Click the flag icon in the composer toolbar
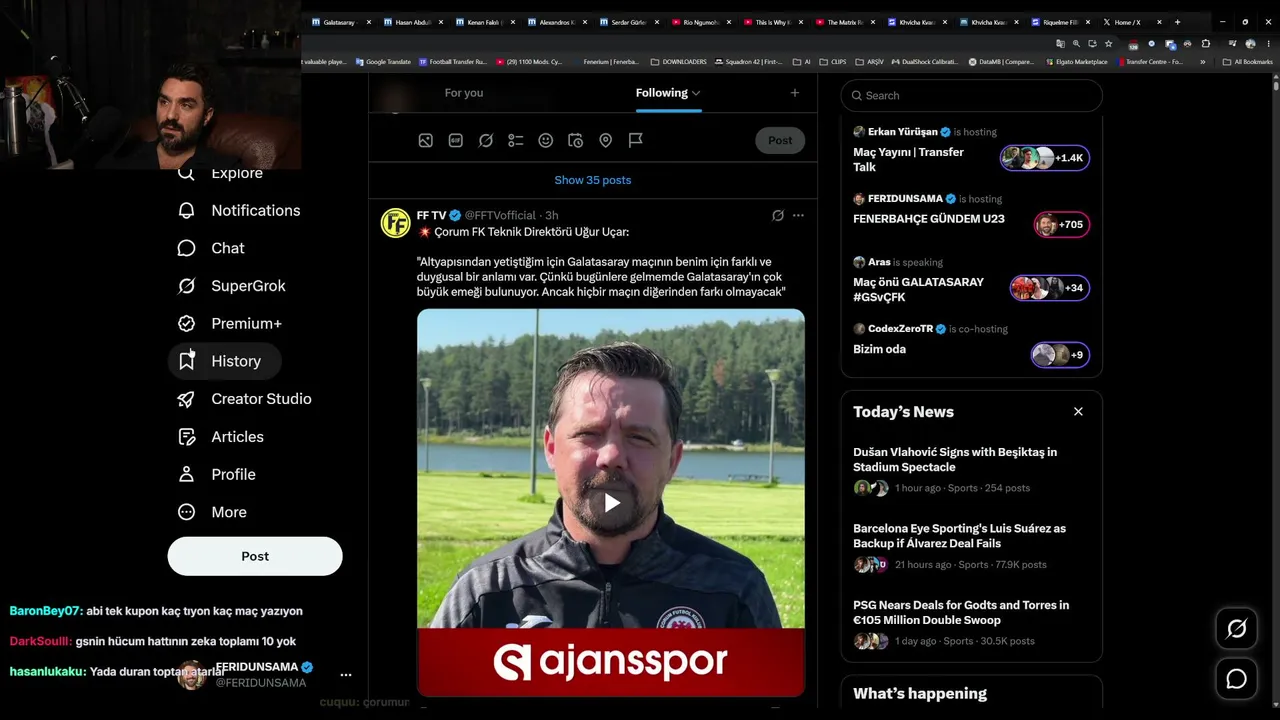This screenshot has height=720, width=1280. pos(635,141)
